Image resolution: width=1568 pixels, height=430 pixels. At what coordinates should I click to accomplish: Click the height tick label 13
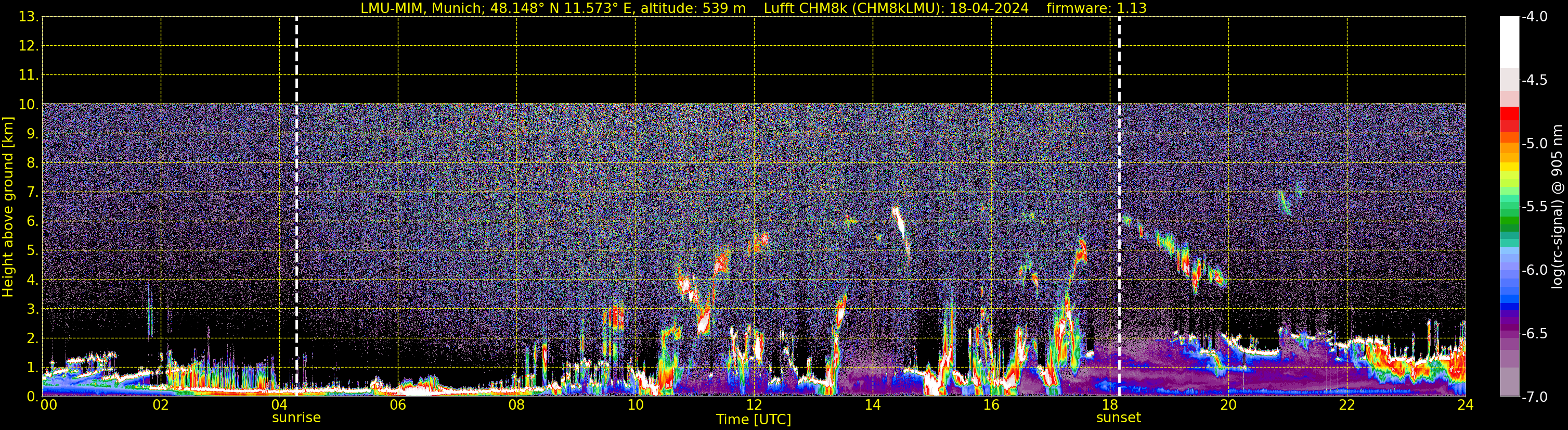pyautogui.click(x=28, y=17)
